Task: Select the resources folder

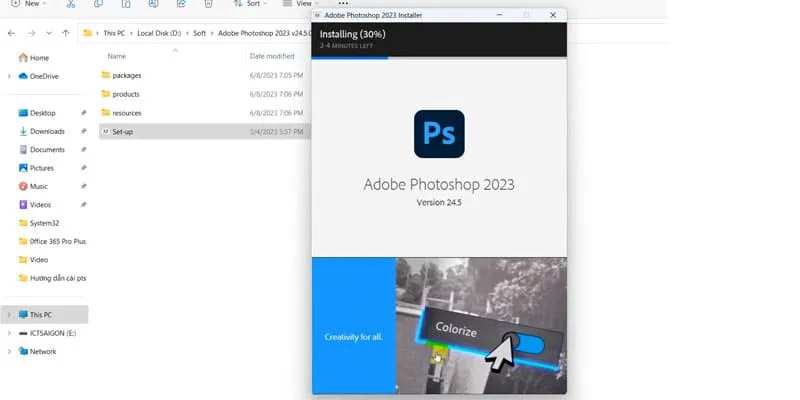Action: 127,113
